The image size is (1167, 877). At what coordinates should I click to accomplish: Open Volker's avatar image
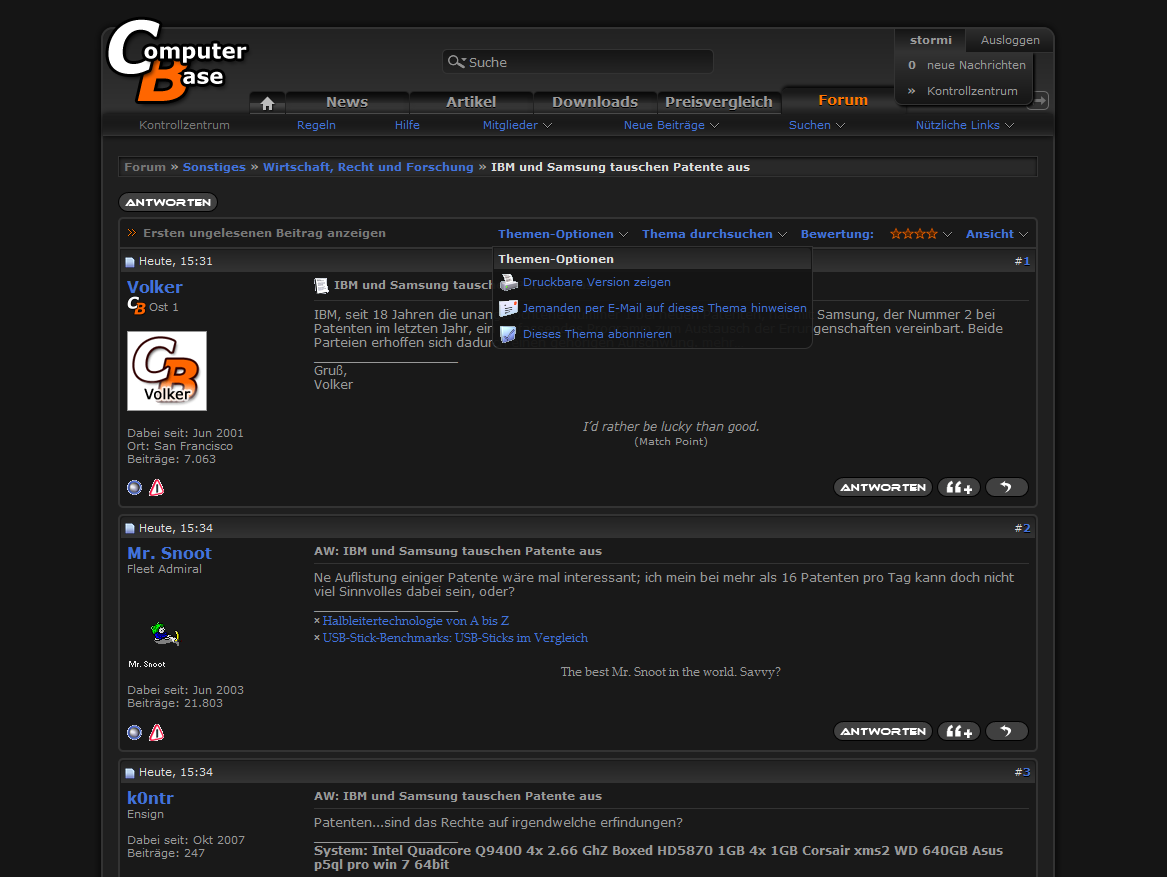(167, 371)
